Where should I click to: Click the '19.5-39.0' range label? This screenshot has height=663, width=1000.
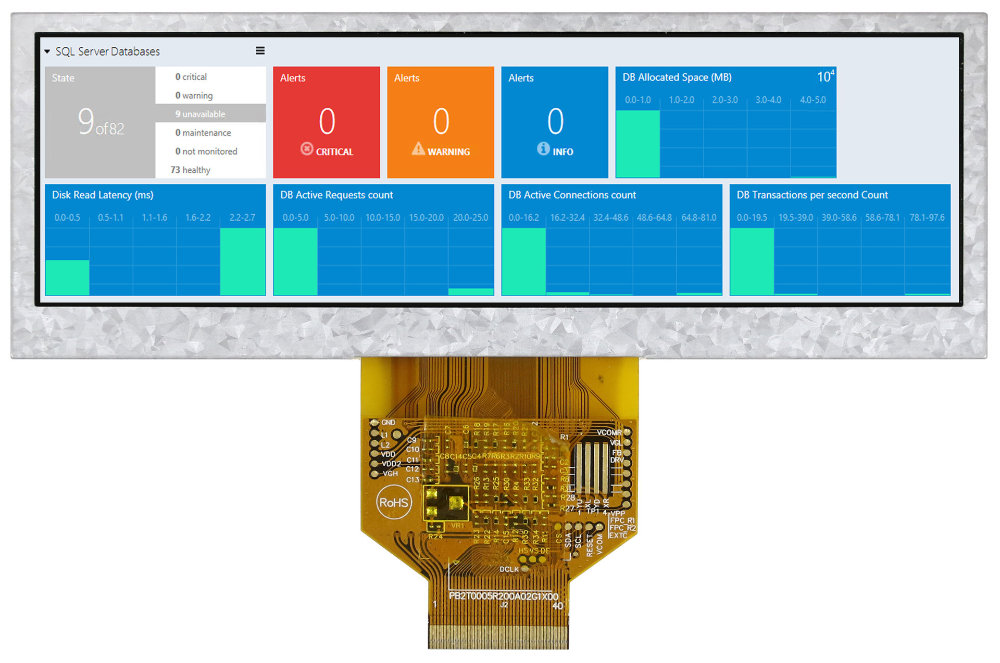click(x=796, y=218)
